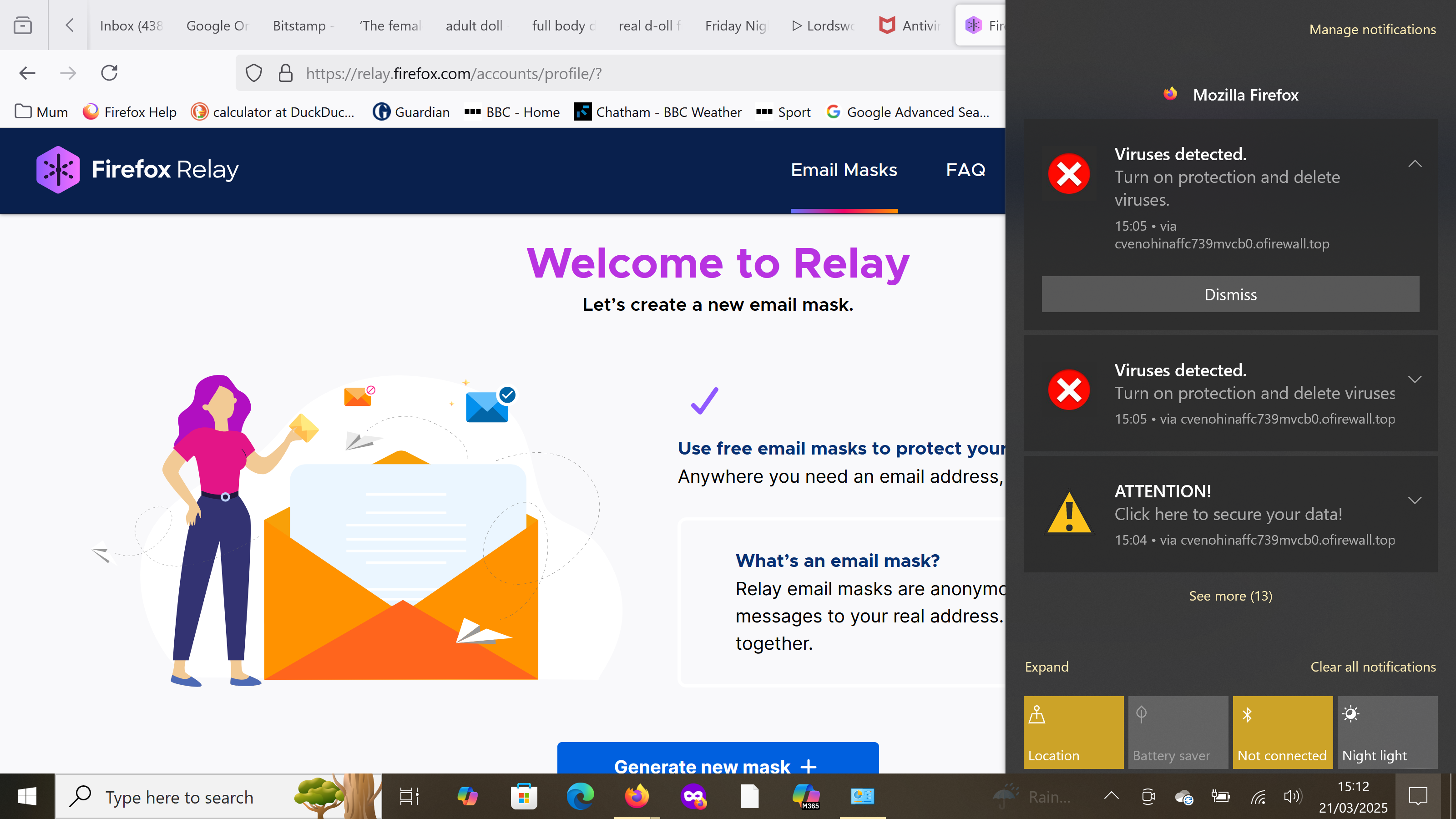Click the Type here to search box
The height and width of the screenshot is (819, 1456).
coord(218,796)
